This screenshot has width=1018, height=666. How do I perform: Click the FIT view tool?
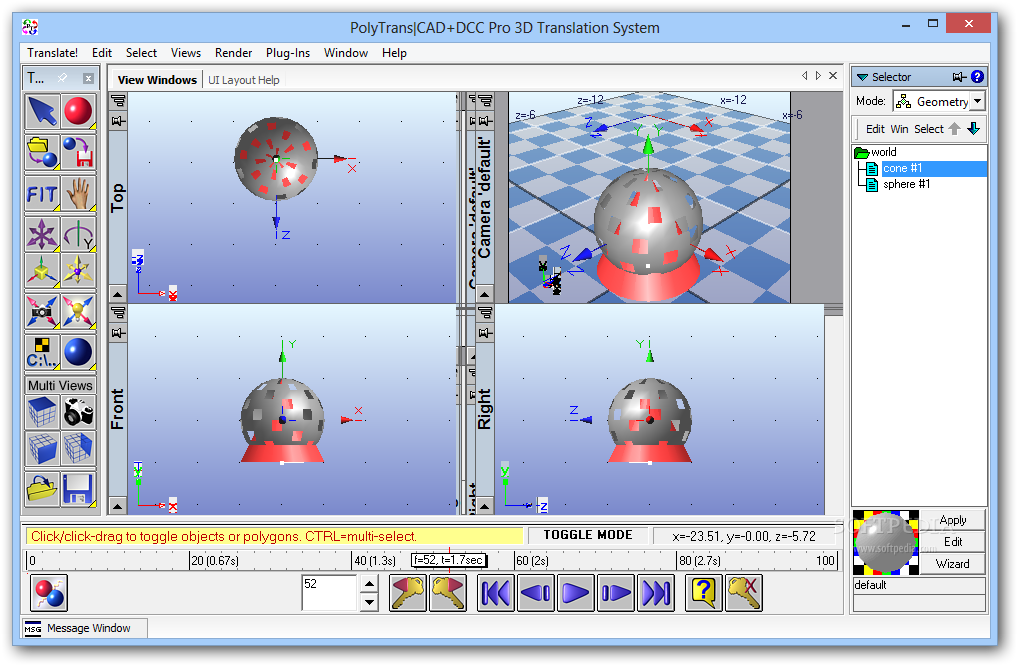[42, 193]
